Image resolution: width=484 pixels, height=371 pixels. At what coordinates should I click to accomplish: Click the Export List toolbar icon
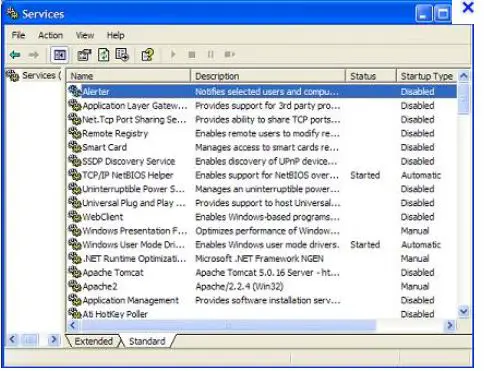(122, 55)
